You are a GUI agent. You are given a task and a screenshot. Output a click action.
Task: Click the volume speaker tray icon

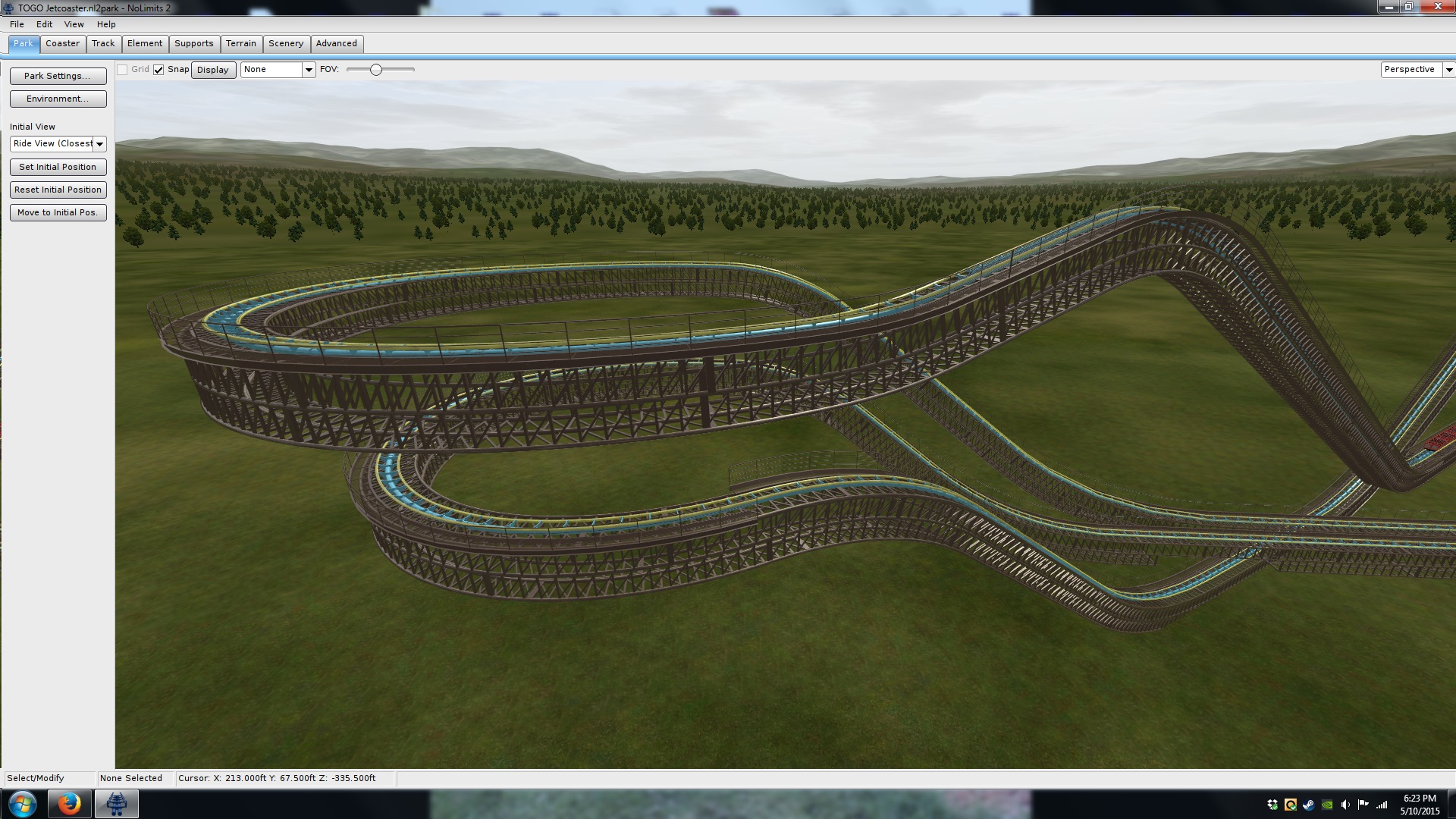click(1345, 805)
